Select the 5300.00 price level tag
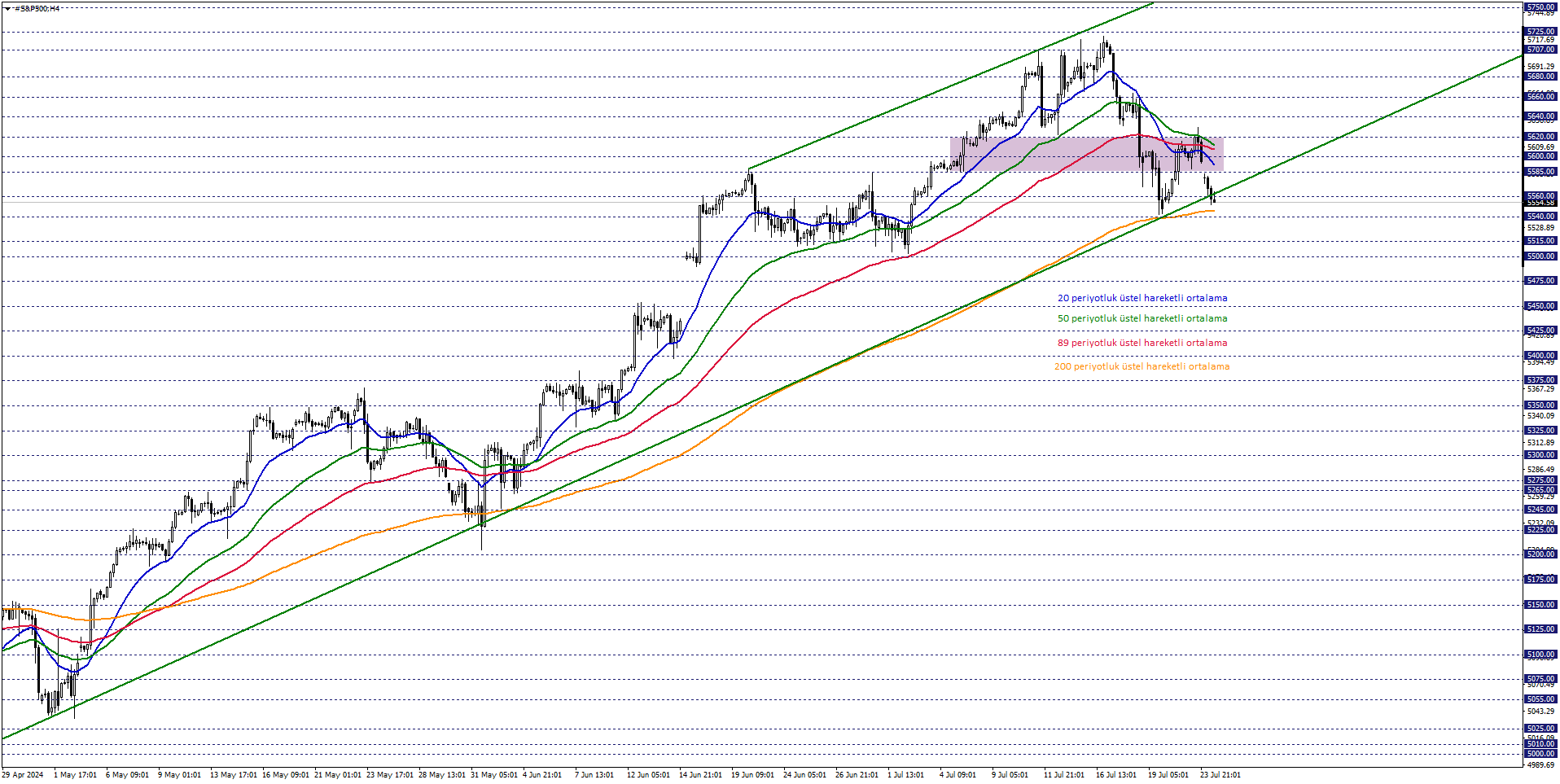Viewport: 1560px width, 784px height. pos(1540,455)
